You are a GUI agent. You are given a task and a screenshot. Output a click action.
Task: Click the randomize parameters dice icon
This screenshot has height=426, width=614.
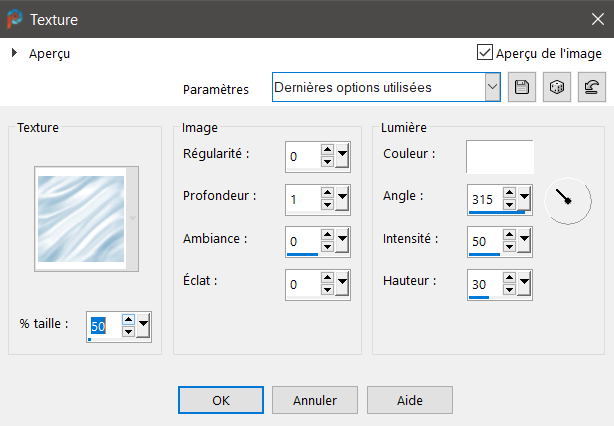556,88
